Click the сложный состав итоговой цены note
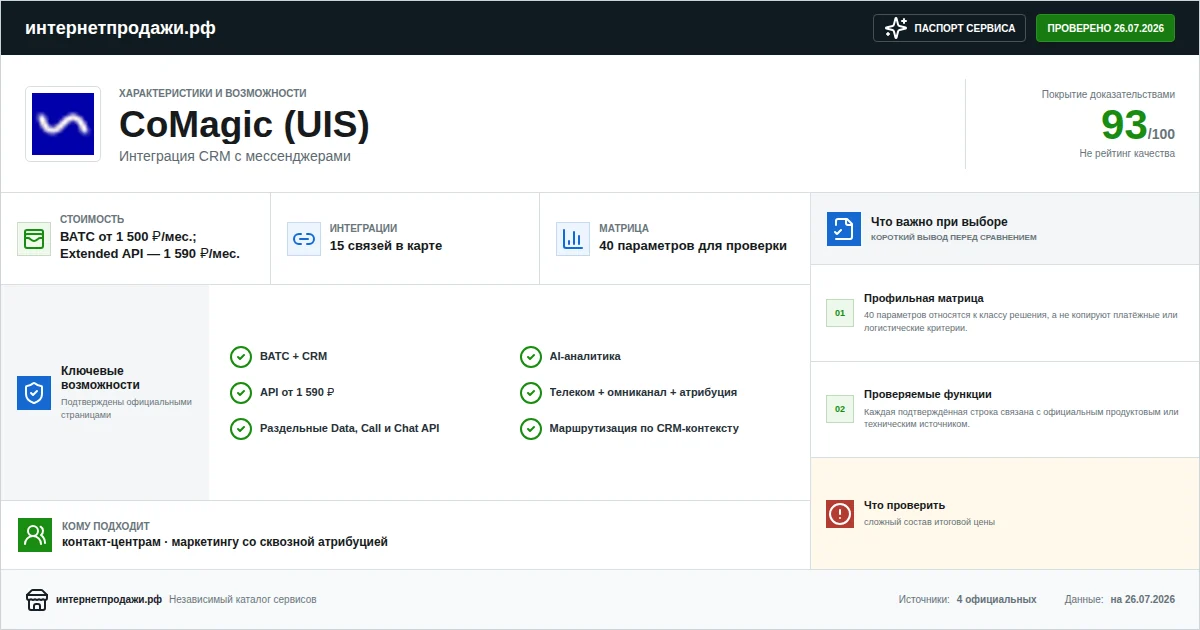 point(929,522)
